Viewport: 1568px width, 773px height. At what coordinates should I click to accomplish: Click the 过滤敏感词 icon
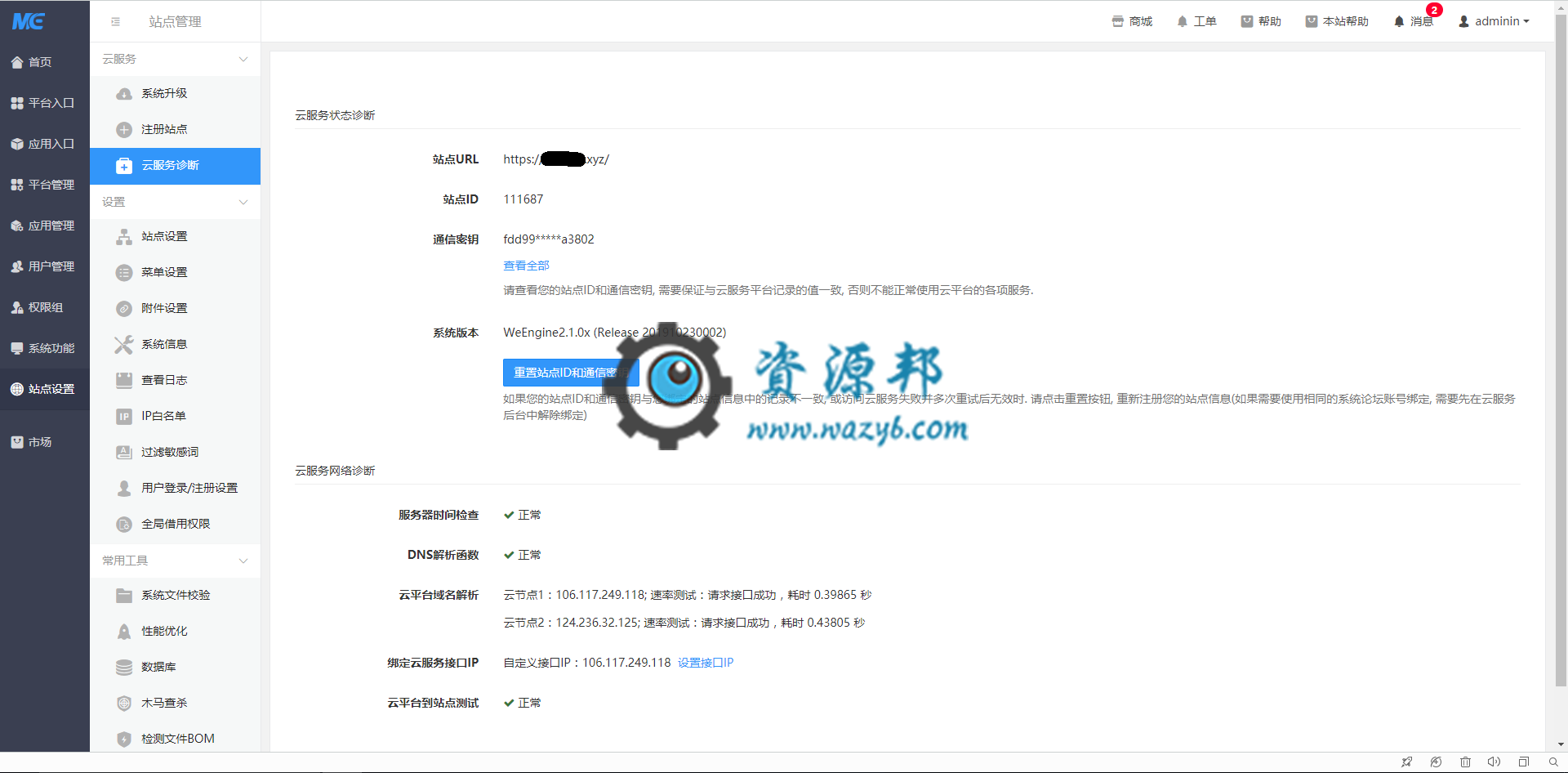[x=124, y=453]
